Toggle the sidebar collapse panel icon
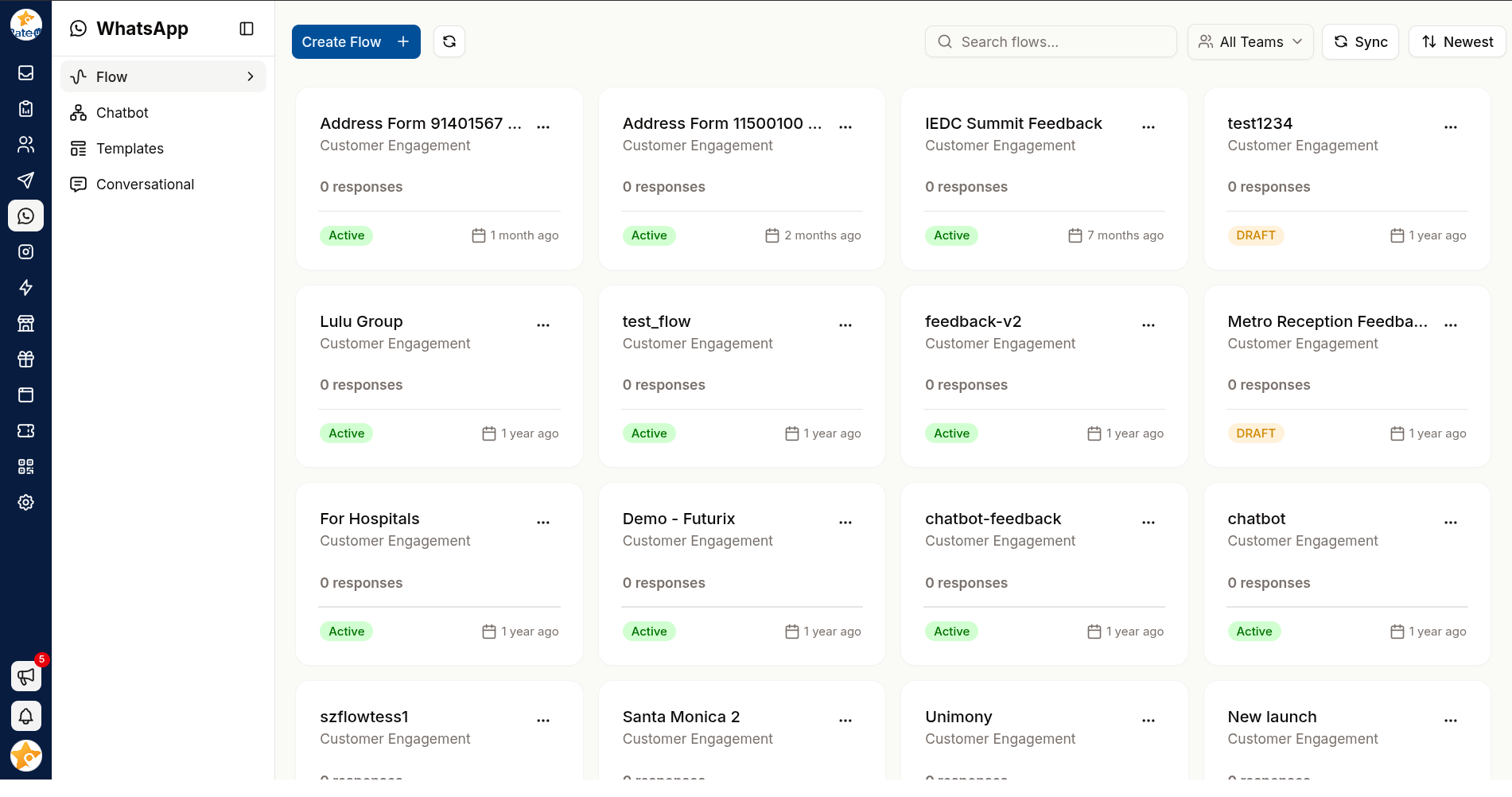1512x797 pixels. coord(247,29)
